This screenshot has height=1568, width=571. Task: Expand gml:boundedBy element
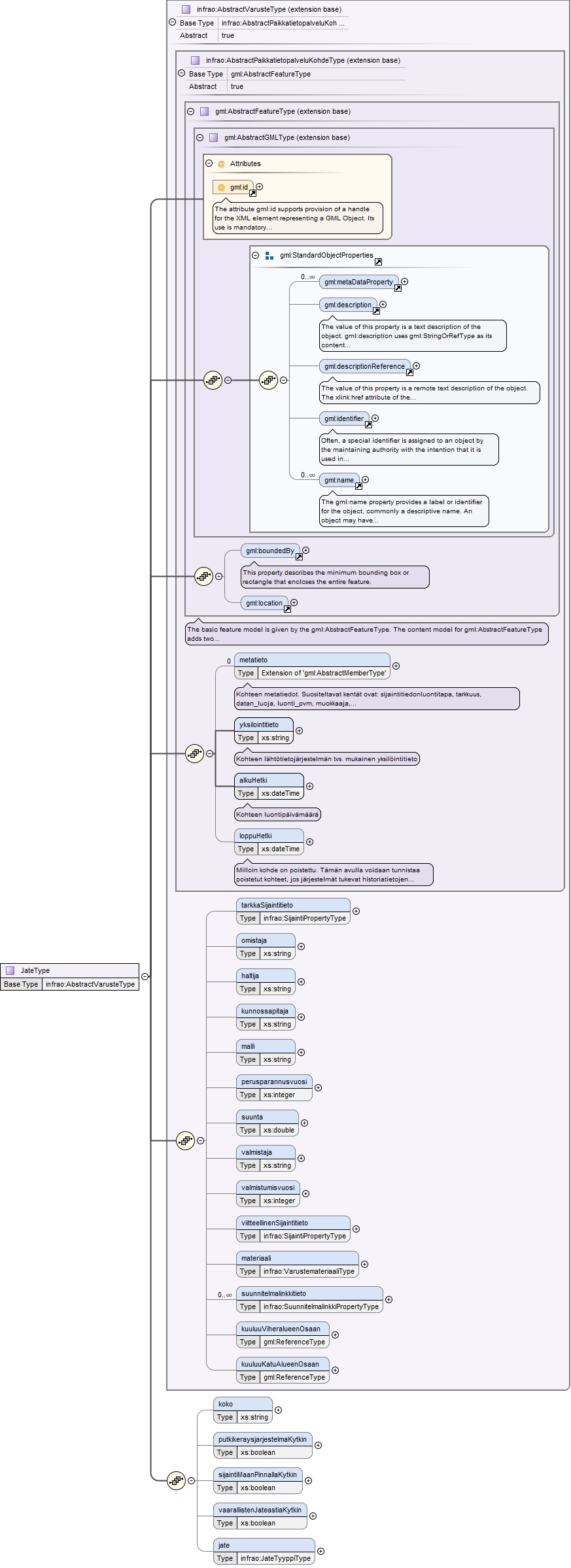[x=305, y=551]
